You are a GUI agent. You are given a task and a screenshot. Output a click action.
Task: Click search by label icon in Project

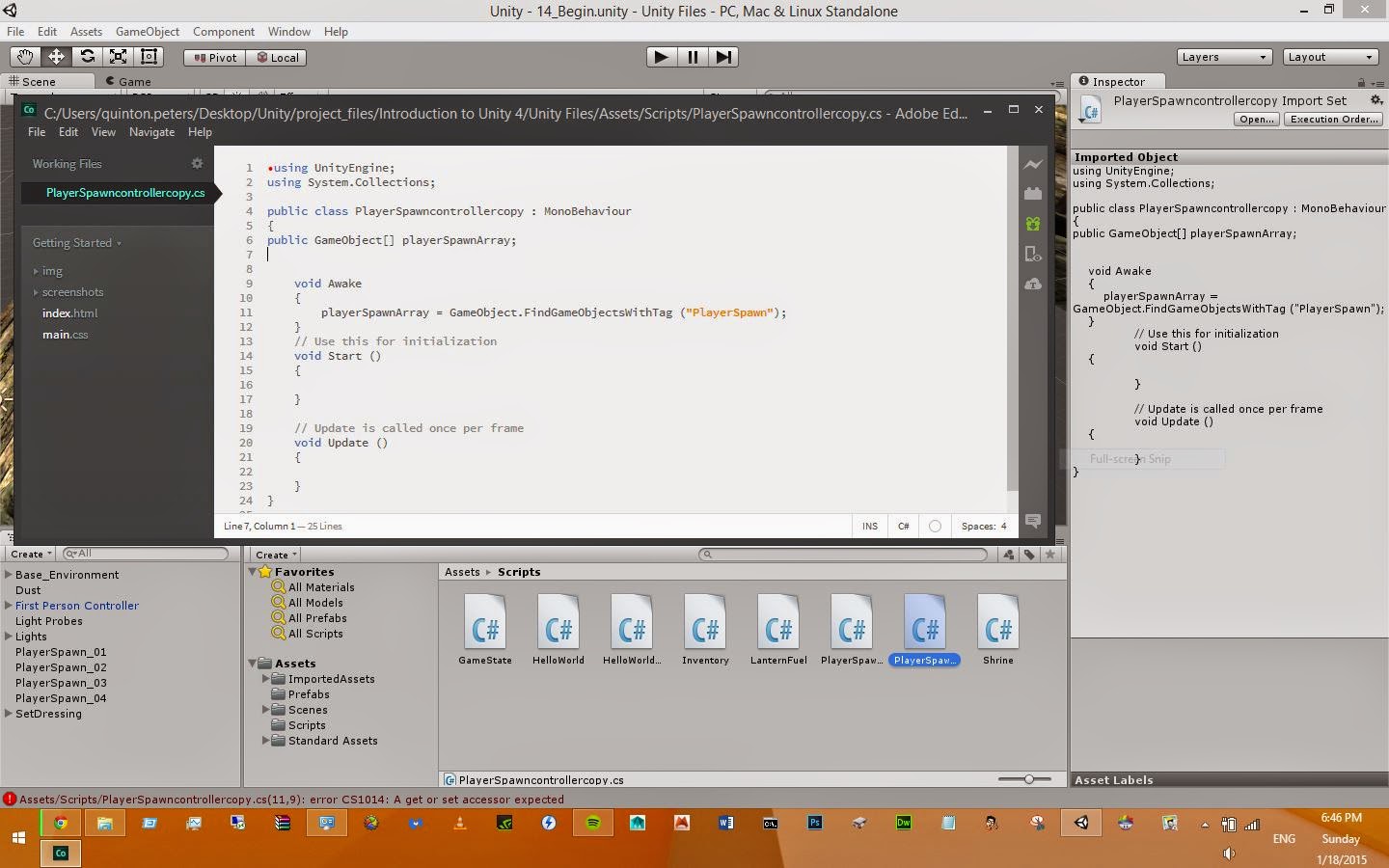(1029, 555)
